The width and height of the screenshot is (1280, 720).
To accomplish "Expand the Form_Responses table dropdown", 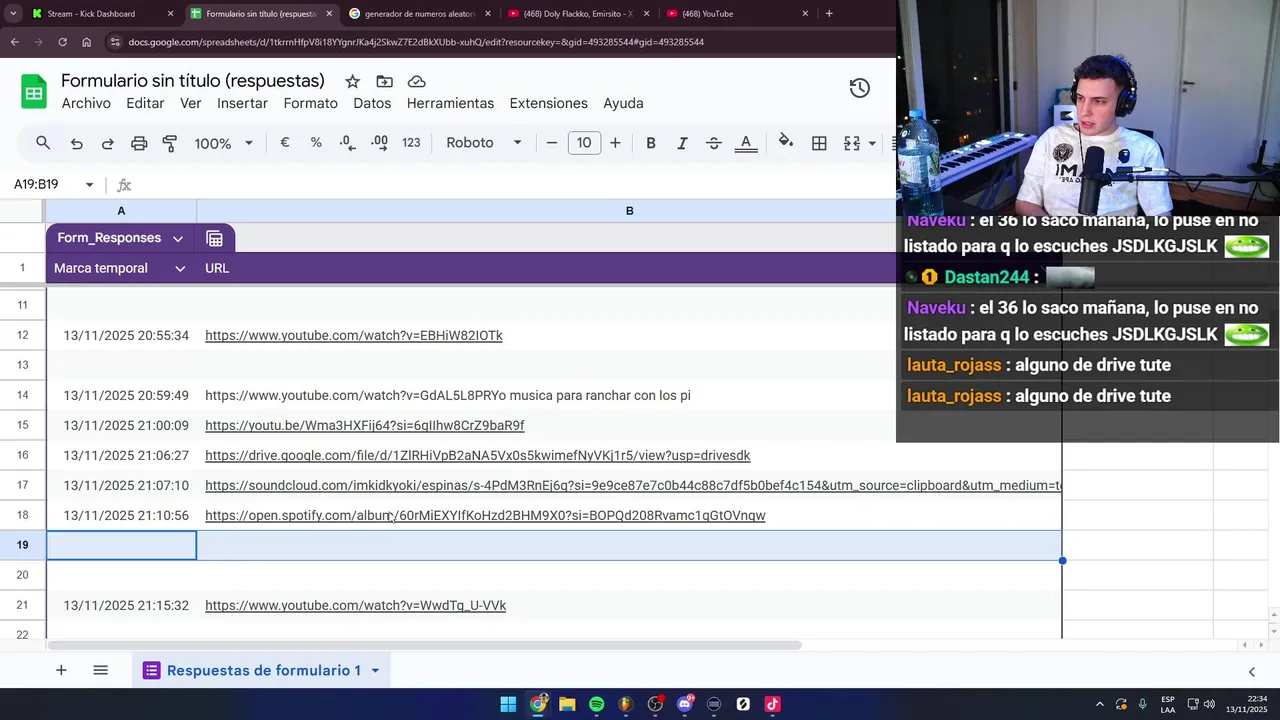I will (177, 238).
